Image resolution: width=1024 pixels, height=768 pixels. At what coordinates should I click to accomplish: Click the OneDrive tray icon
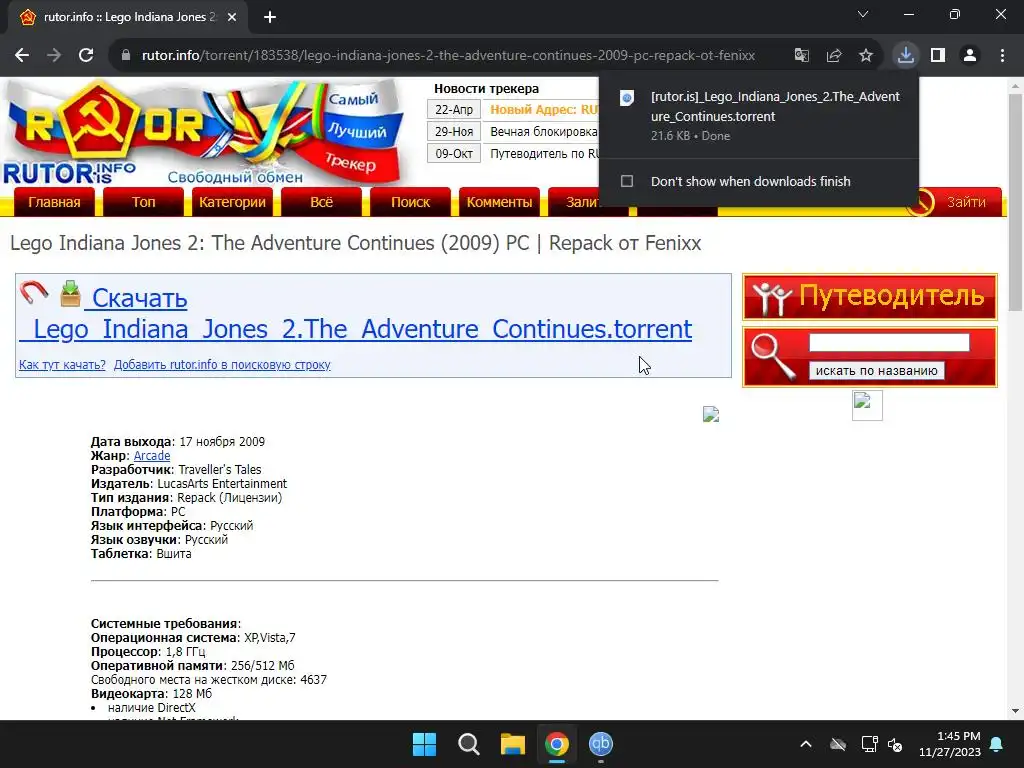(x=838, y=744)
